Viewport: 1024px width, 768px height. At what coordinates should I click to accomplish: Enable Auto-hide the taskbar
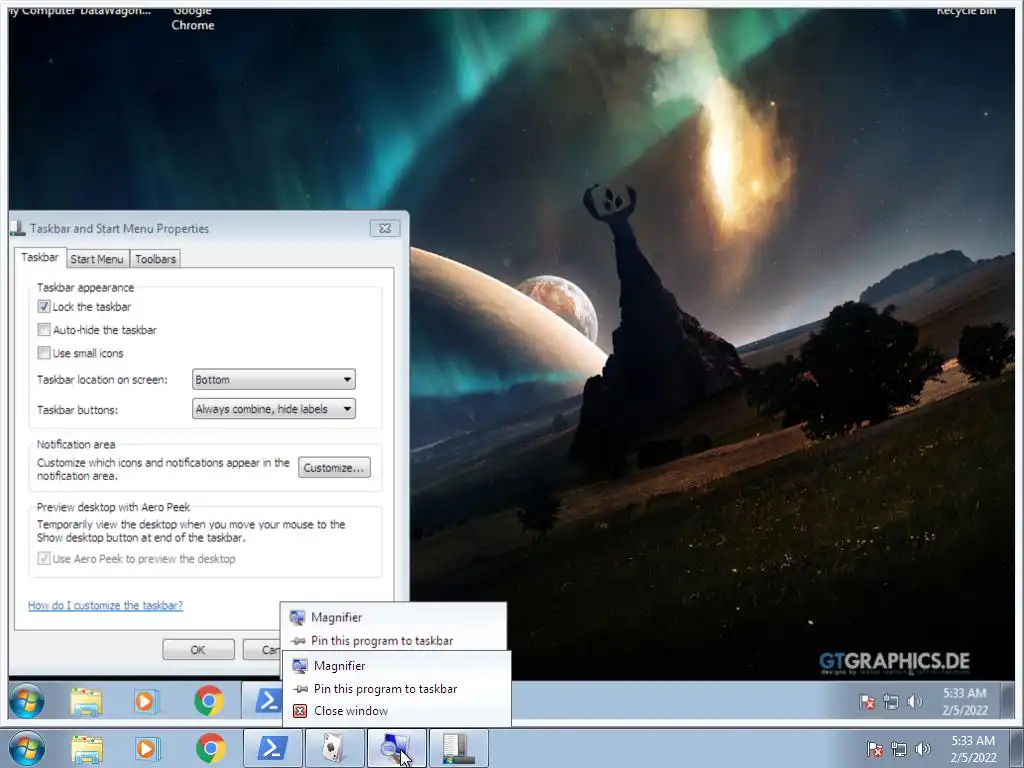tap(44, 330)
